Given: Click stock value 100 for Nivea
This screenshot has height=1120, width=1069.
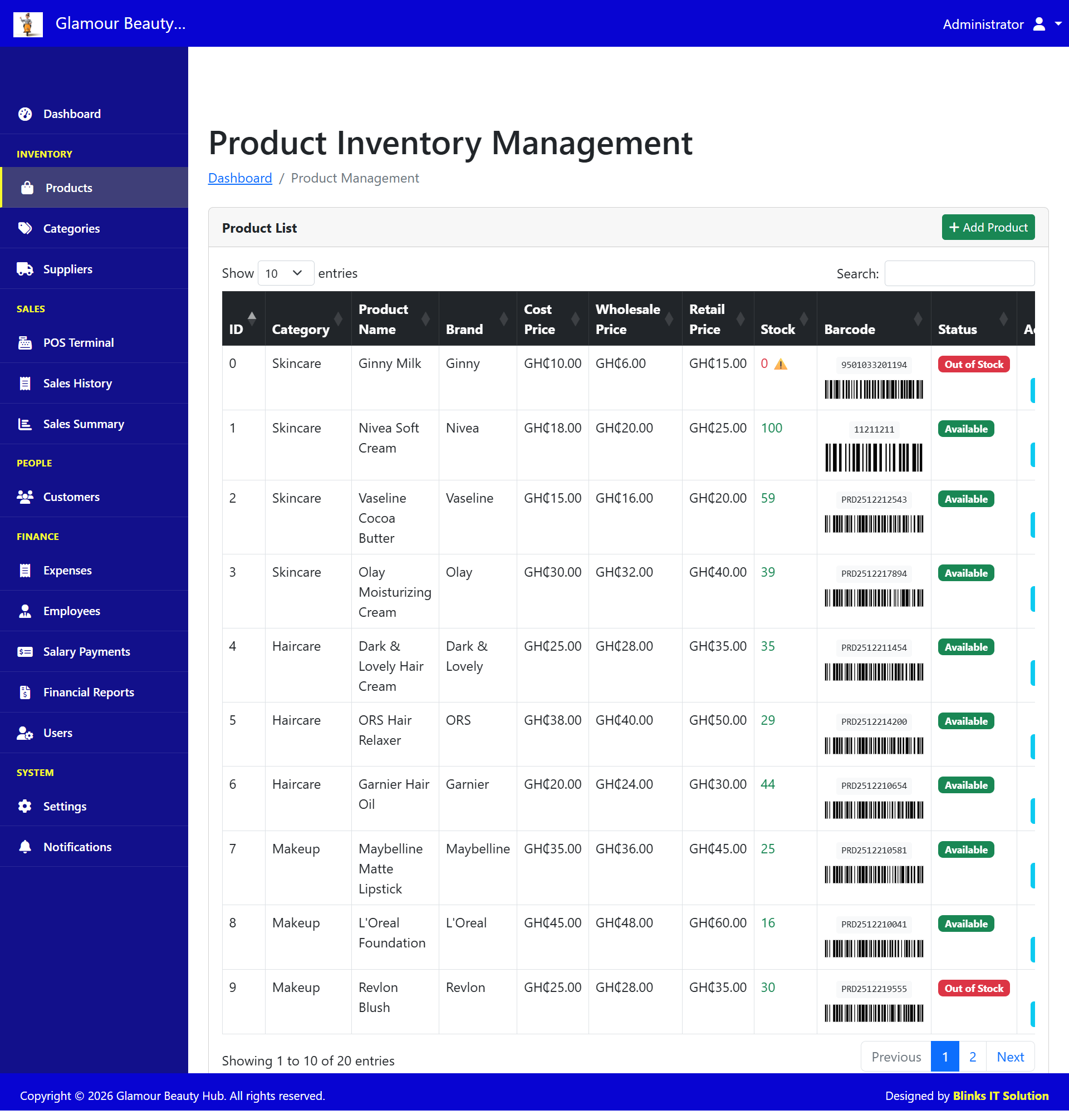Looking at the screenshot, I should point(772,428).
